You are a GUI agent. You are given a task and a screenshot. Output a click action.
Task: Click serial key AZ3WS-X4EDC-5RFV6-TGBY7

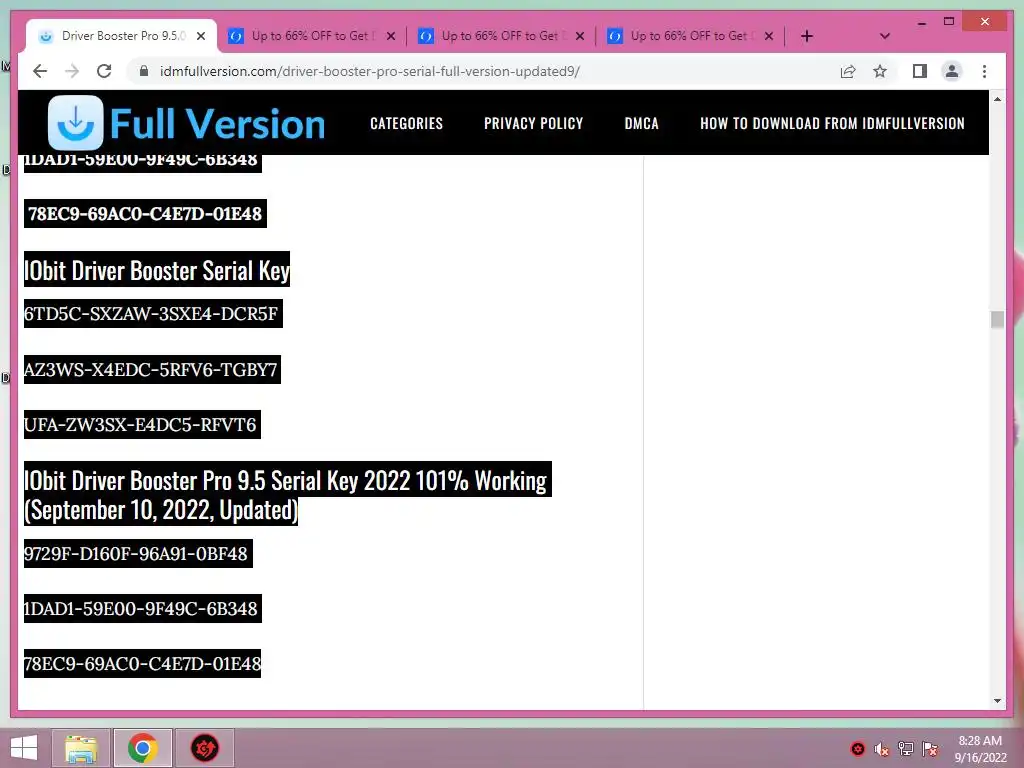(x=152, y=370)
